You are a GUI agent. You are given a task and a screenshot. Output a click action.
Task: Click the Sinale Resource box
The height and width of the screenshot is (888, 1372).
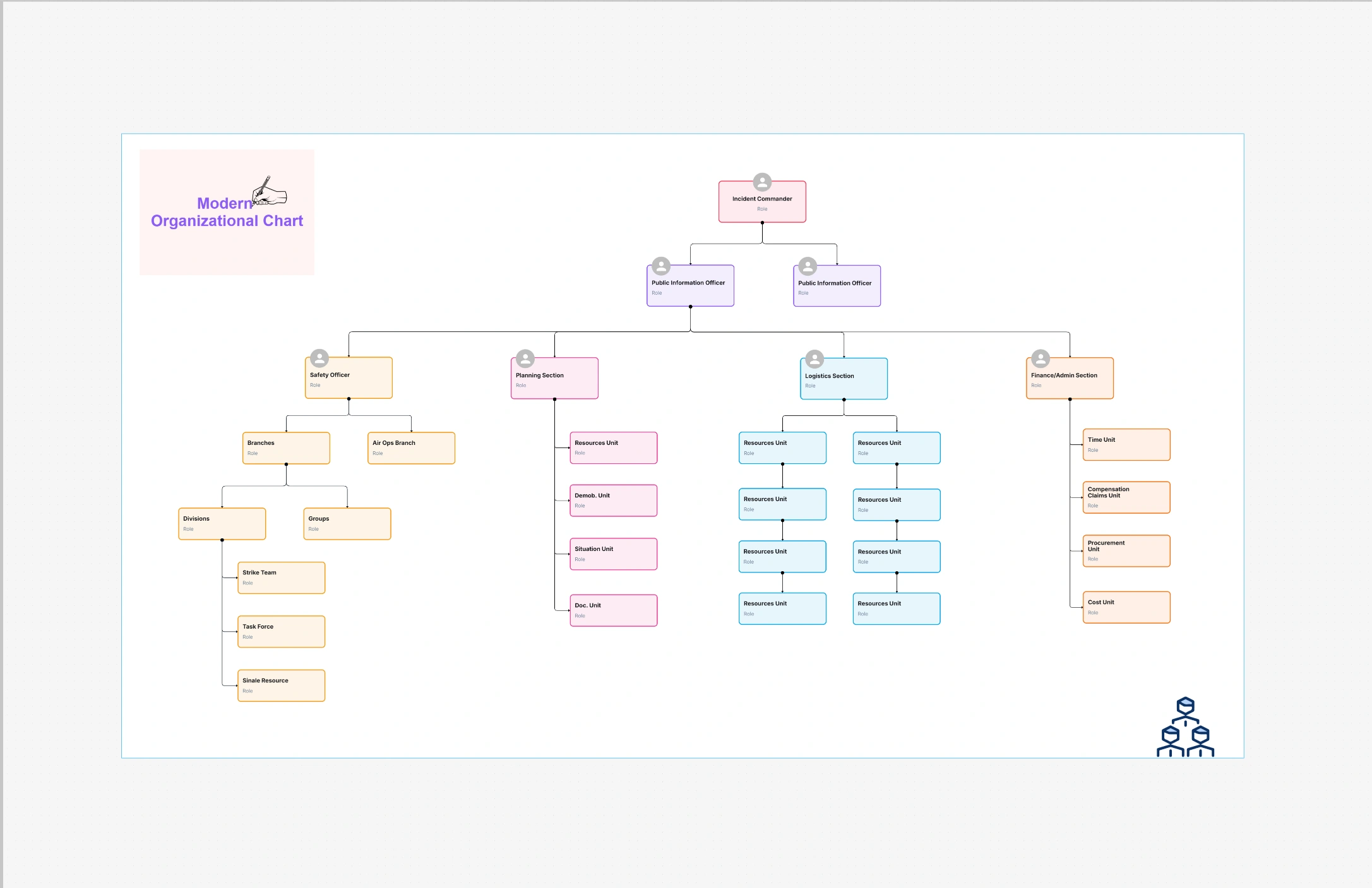[x=281, y=685]
